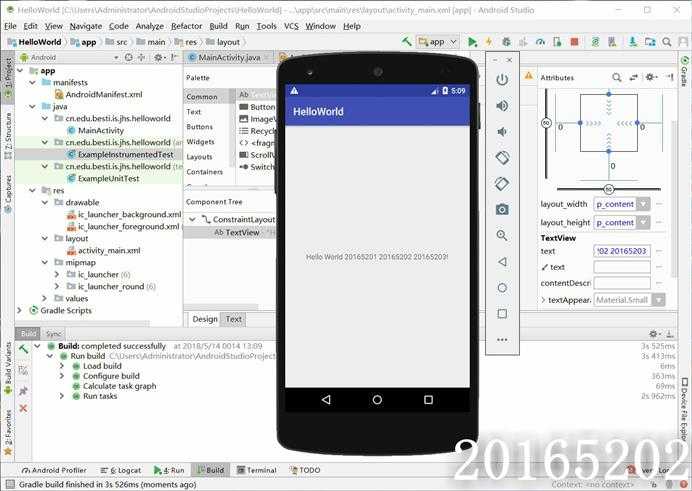
Task: Open the layout_height dropdown
Action: [x=644, y=222]
